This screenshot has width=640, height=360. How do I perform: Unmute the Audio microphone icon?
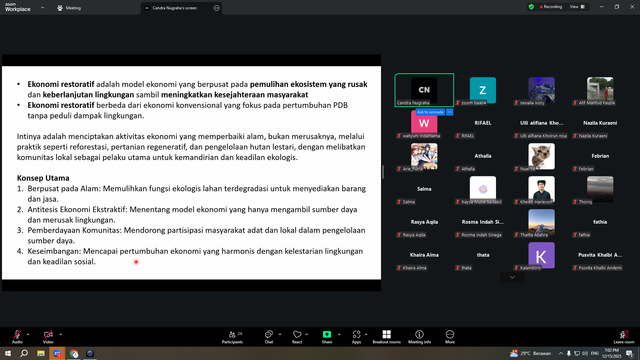click(17, 335)
